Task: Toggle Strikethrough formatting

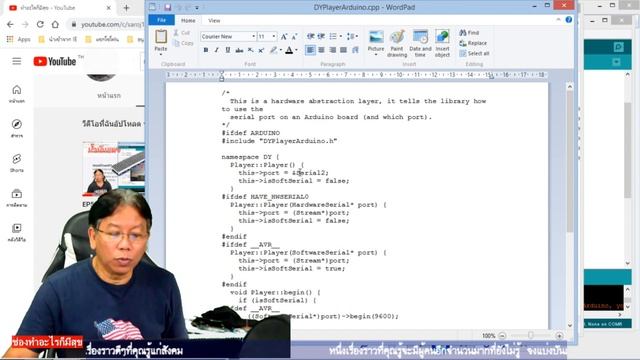Action: (239, 50)
